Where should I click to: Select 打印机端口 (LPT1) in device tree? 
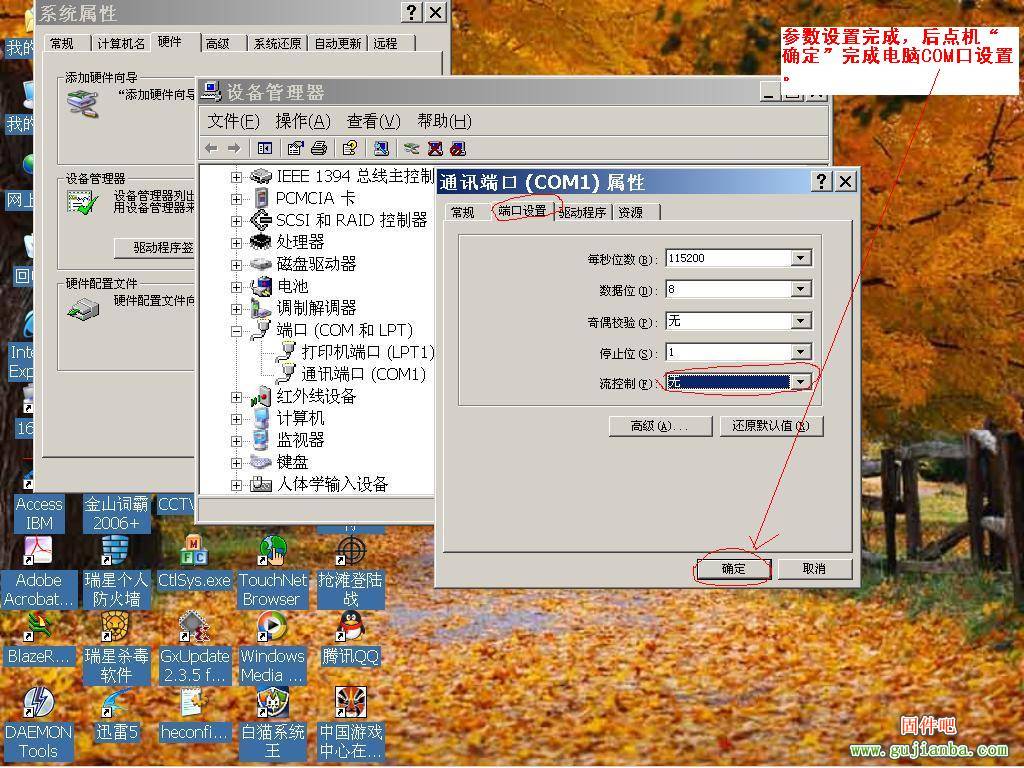click(x=367, y=352)
